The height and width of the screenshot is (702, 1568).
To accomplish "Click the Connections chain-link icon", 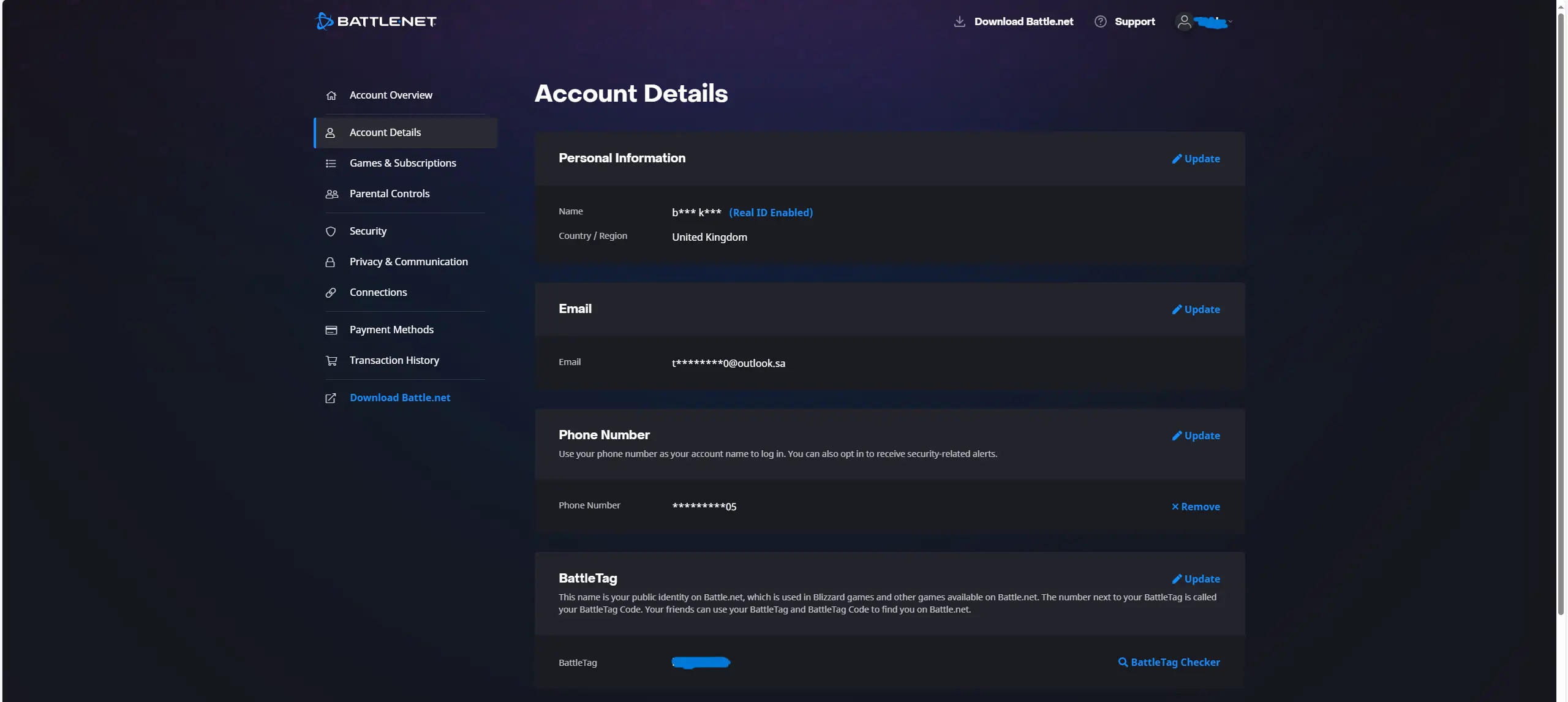I will point(331,293).
